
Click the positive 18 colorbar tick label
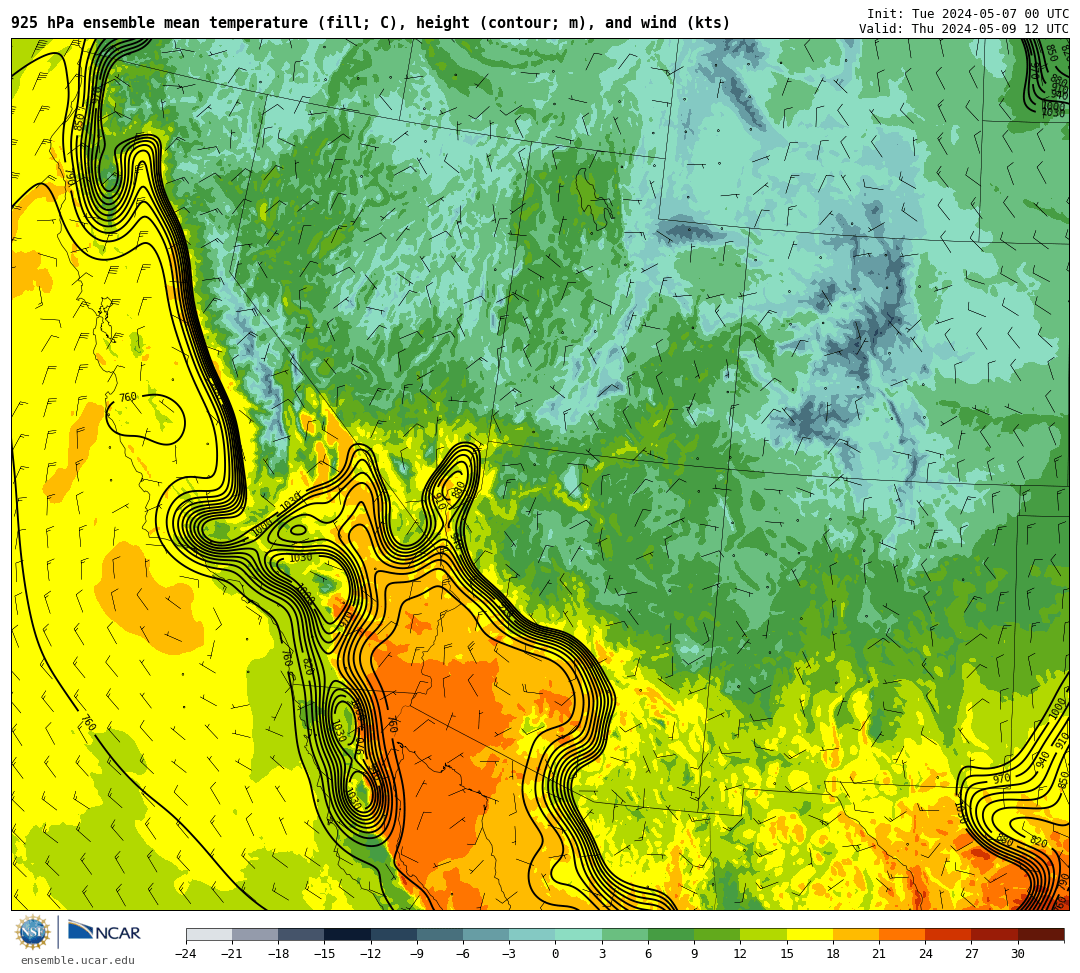(x=833, y=954)
